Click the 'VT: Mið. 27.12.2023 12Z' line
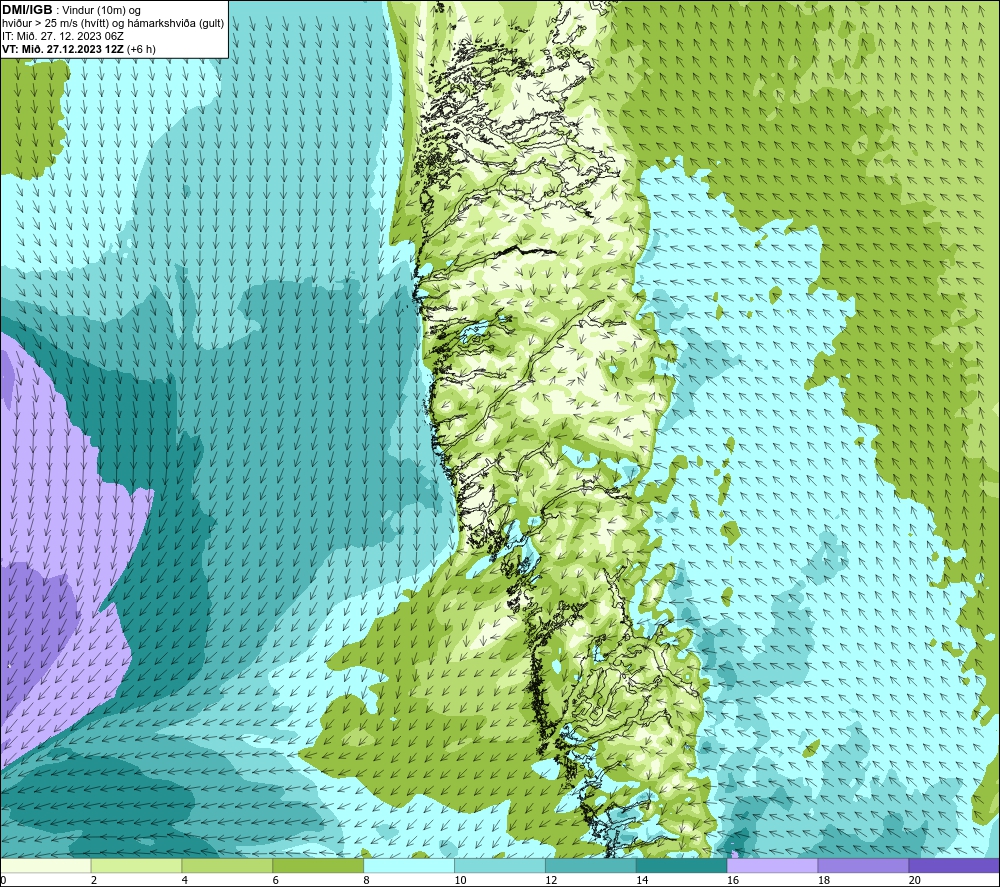Screen dimensions: 1000x887 [63, 49]
